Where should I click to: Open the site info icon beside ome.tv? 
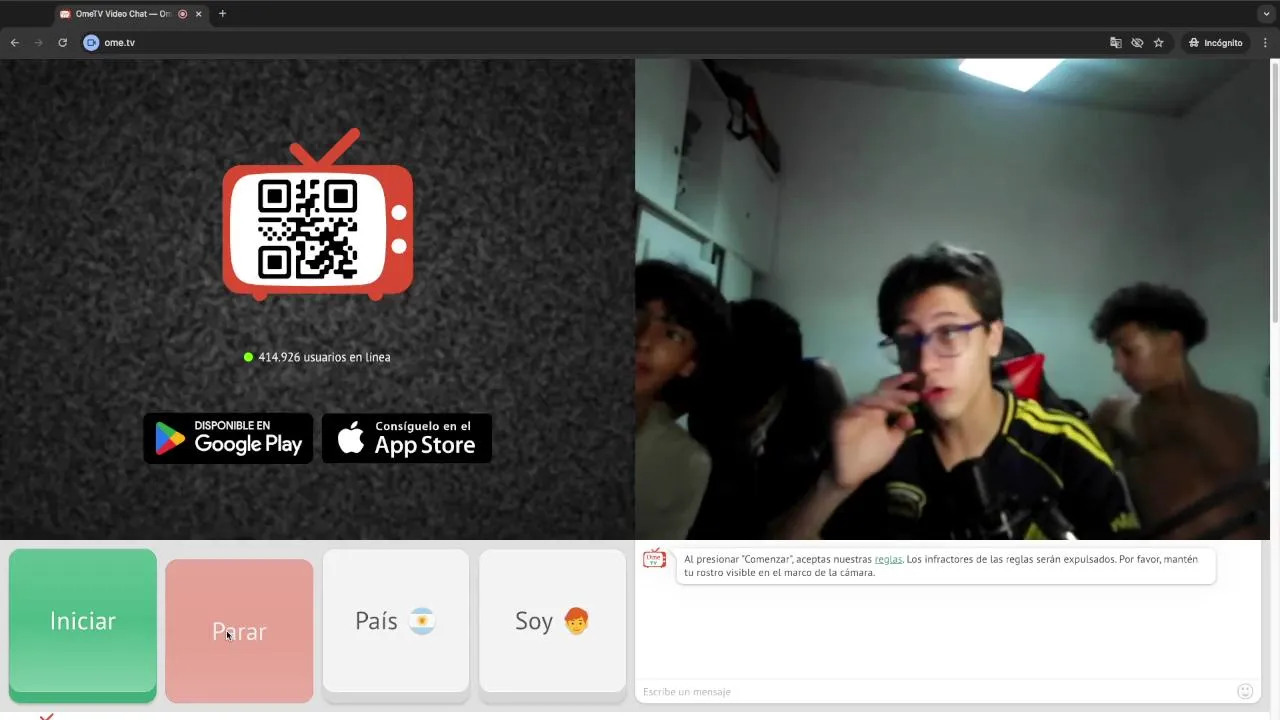point(91,43)
